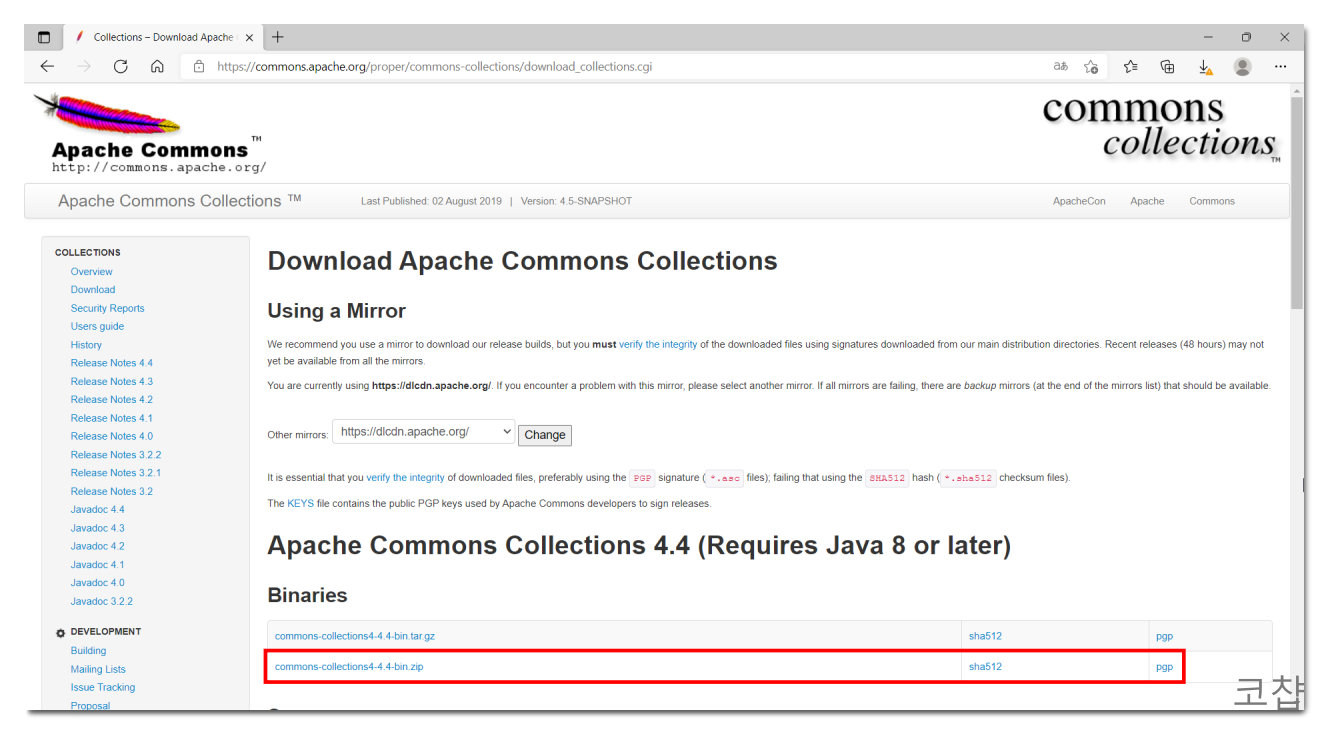This screenshot has width=1328, height=734.
Task: Open the Other mirrors dropdown
Action: click(x=424, y=432)
